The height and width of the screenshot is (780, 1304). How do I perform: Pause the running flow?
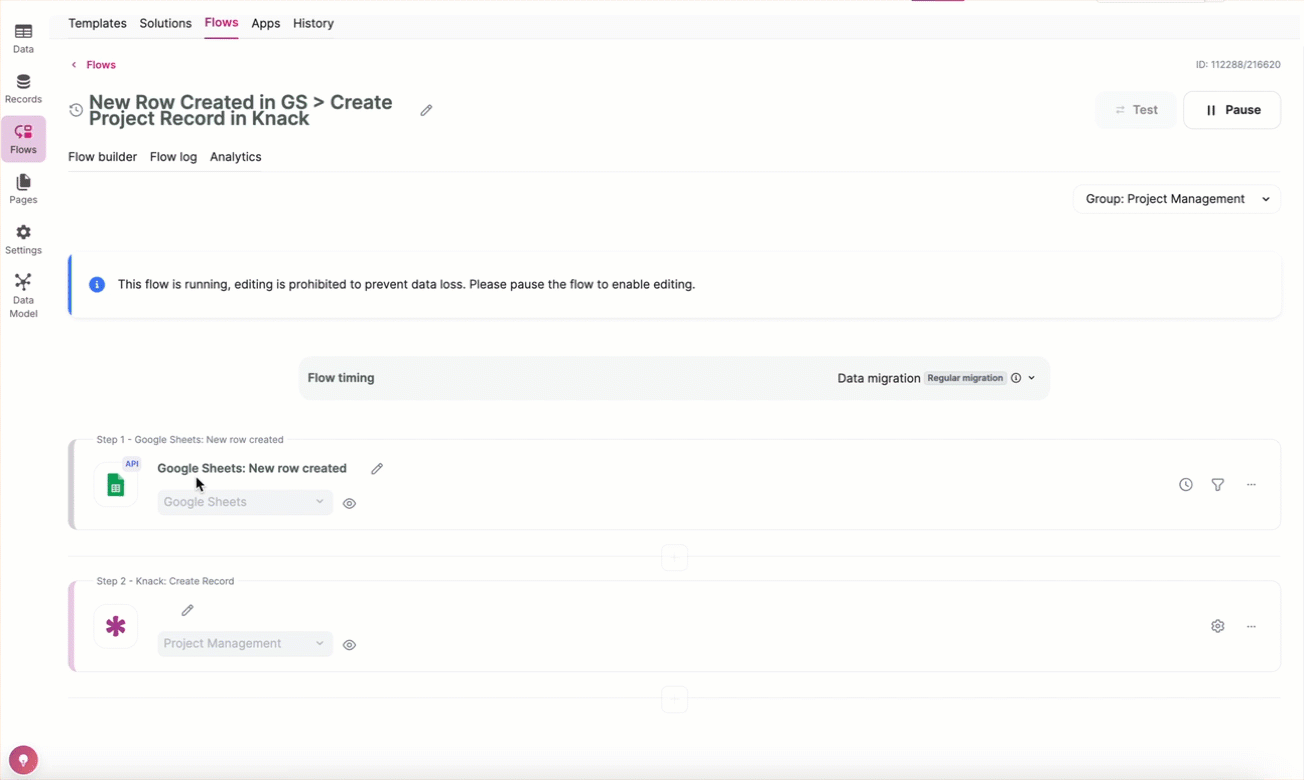tap(1232, 110)
